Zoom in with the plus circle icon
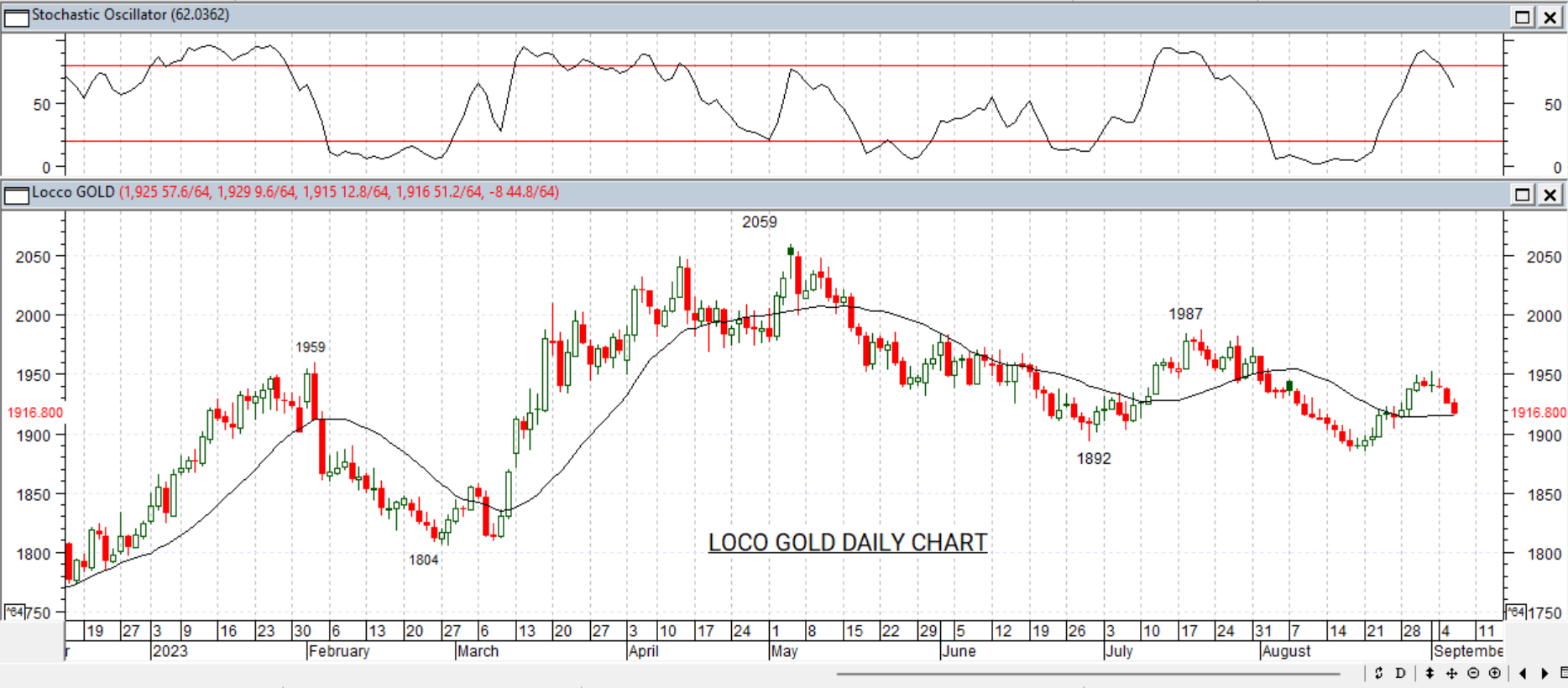This screenshot has height=688, width=1568. [x=1495, y=673]
